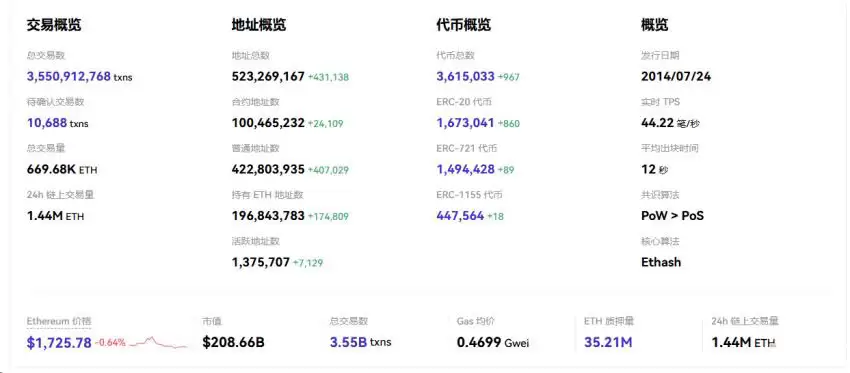
Task: Click normal address count 422,803,935
Action: click(268, 170)
